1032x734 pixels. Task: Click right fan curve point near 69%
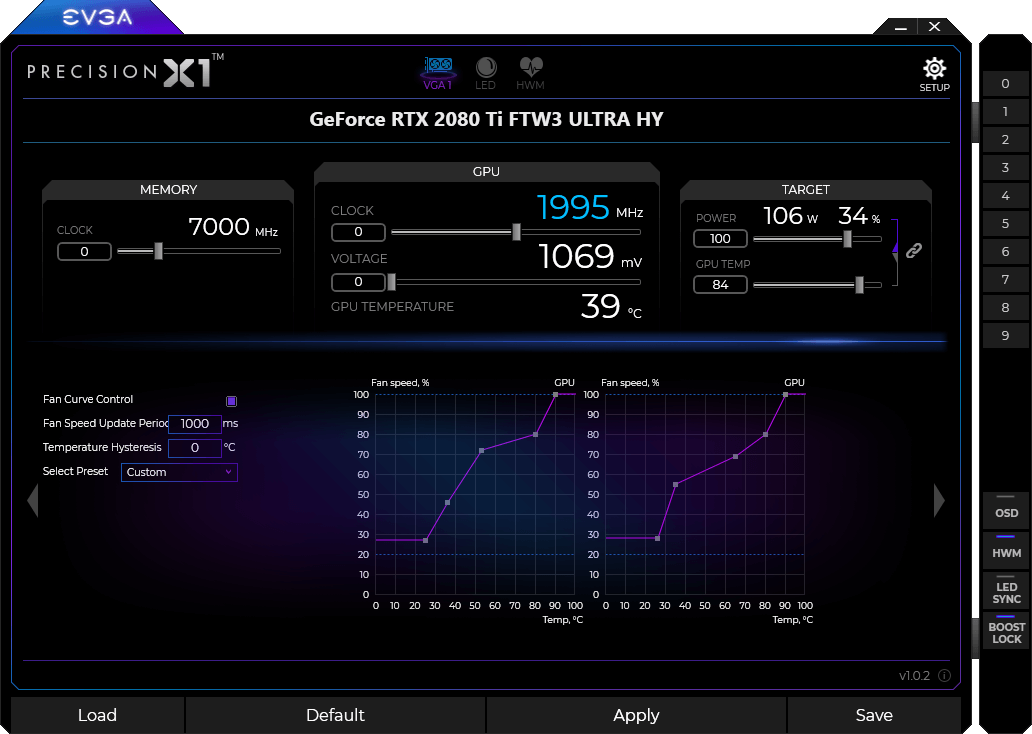click(x=735, y=456)
